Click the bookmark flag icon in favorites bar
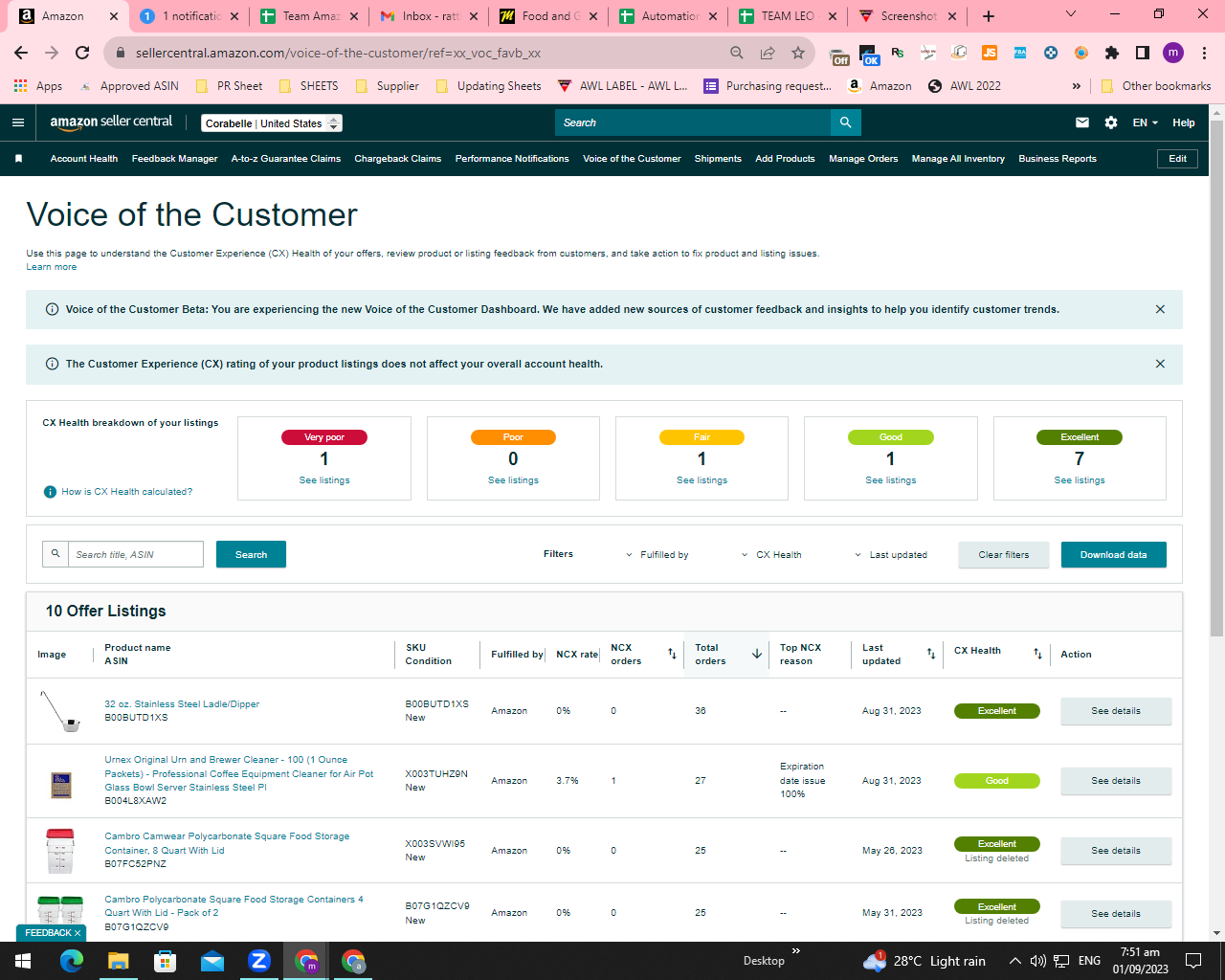 (x=18, y=159)
